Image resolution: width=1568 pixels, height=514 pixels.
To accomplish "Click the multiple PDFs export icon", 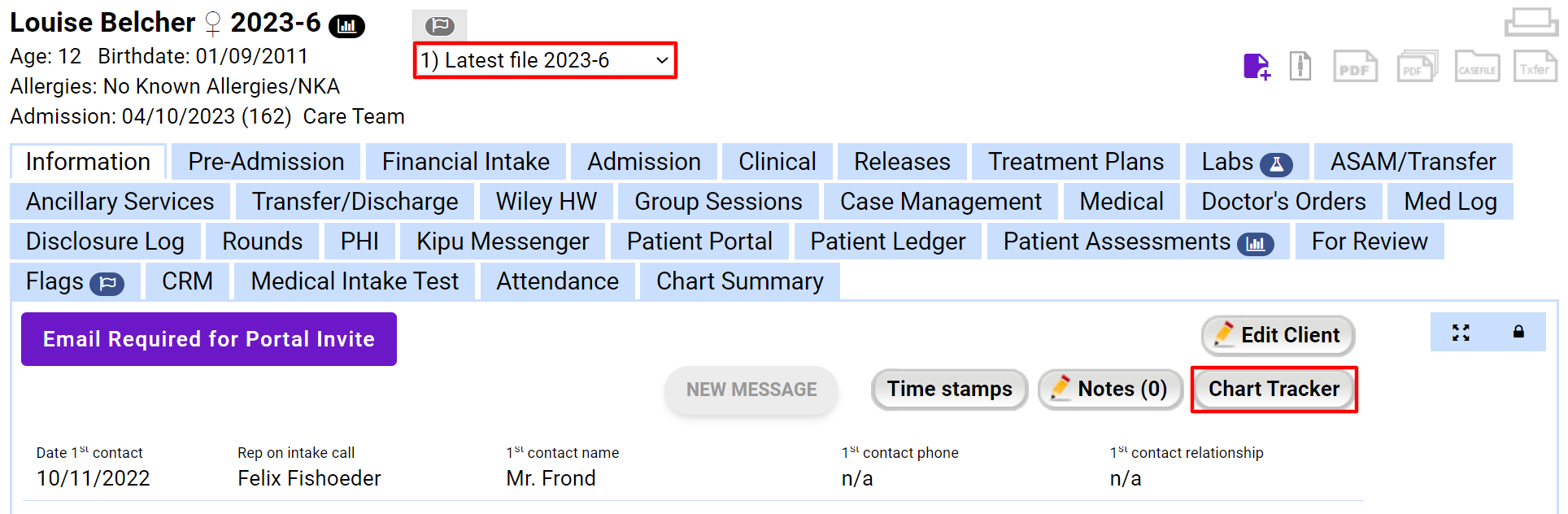I will (x=1417, y=67).
